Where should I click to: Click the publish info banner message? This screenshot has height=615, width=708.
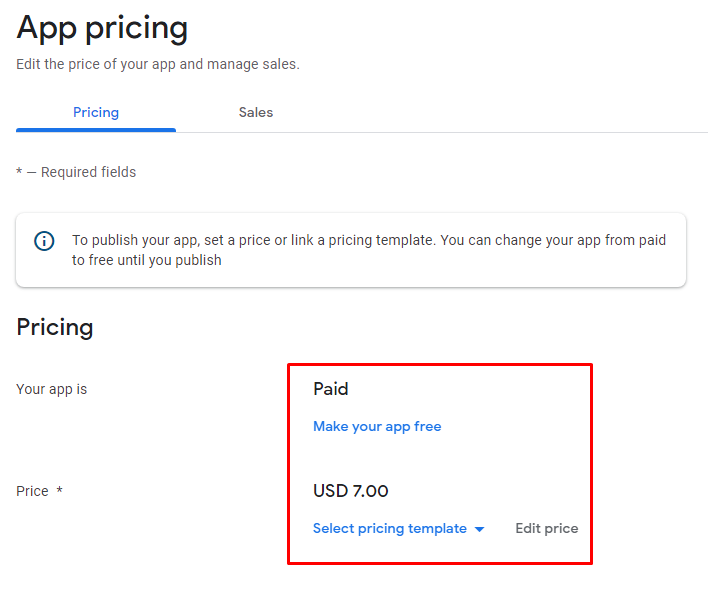368,250
